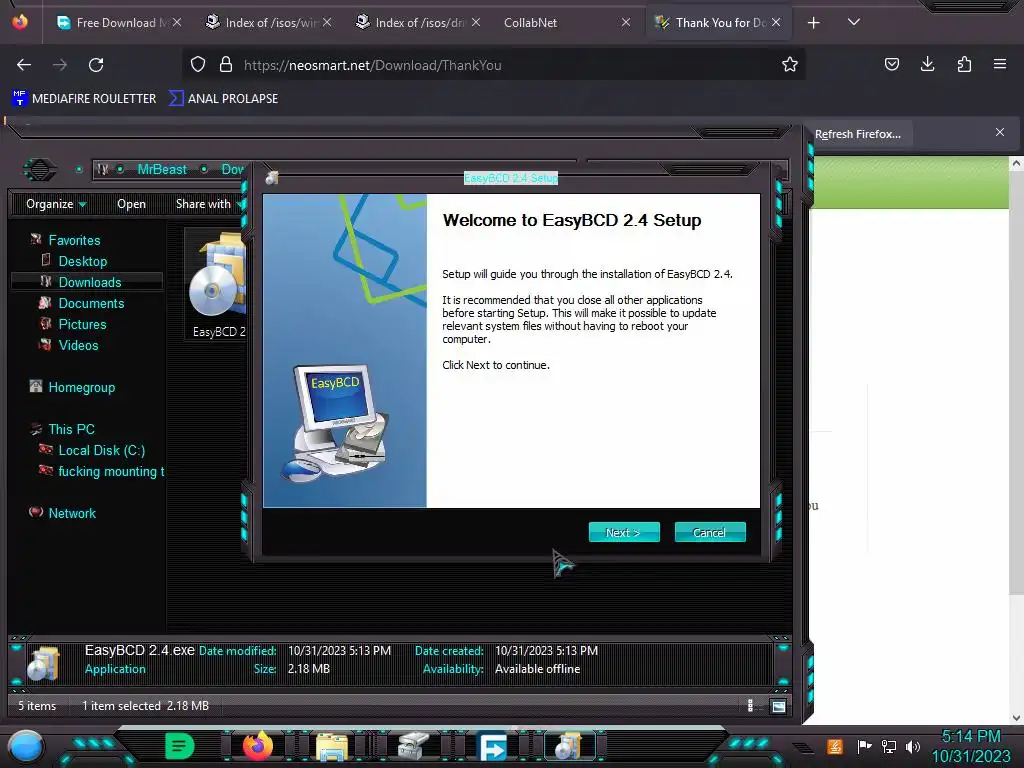Image resolution: width=1024 pixels, height=768 pixels.
Task: Open the Save to Pocket icon
Action: click(891, 64)
